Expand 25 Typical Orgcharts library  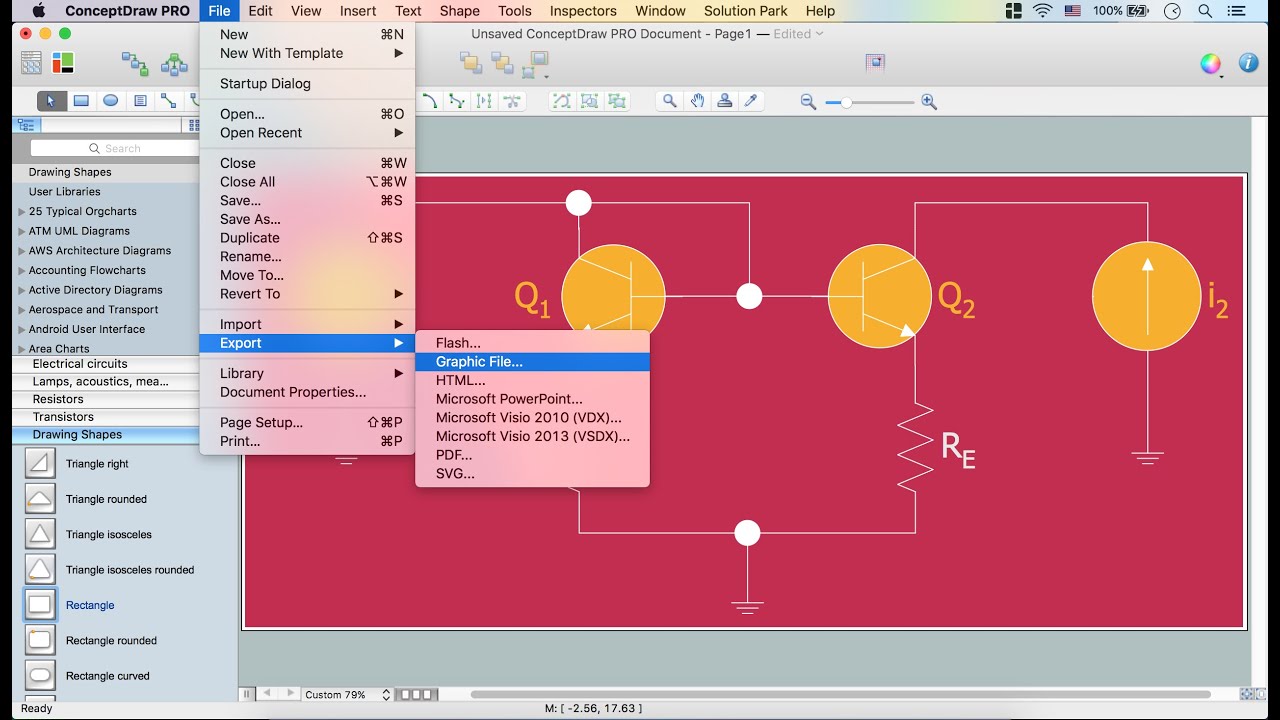pos(22,211)
